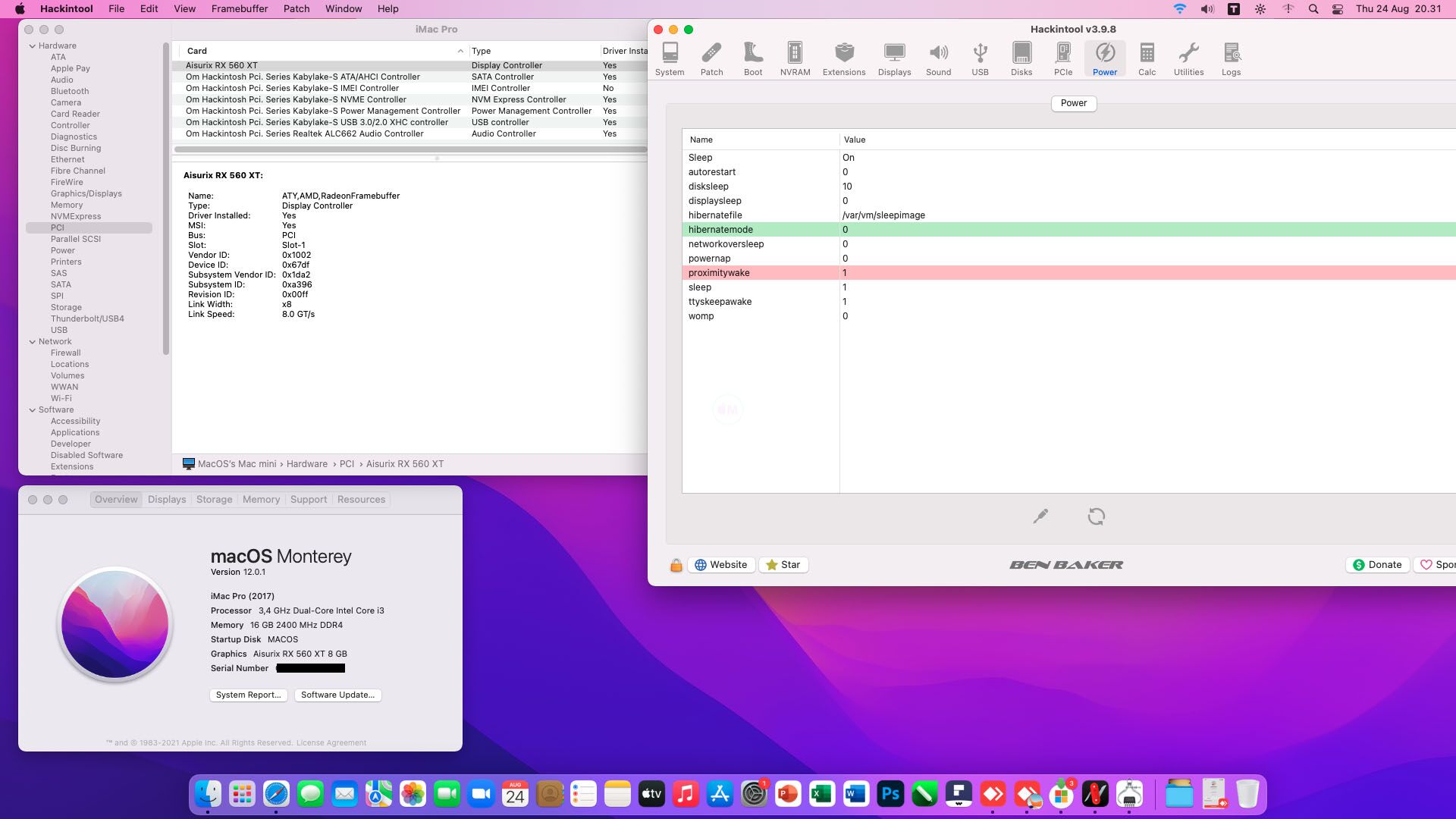Switch to Displays tab in About This Mac
This screenshot has width=1456, height=819.
167,500
